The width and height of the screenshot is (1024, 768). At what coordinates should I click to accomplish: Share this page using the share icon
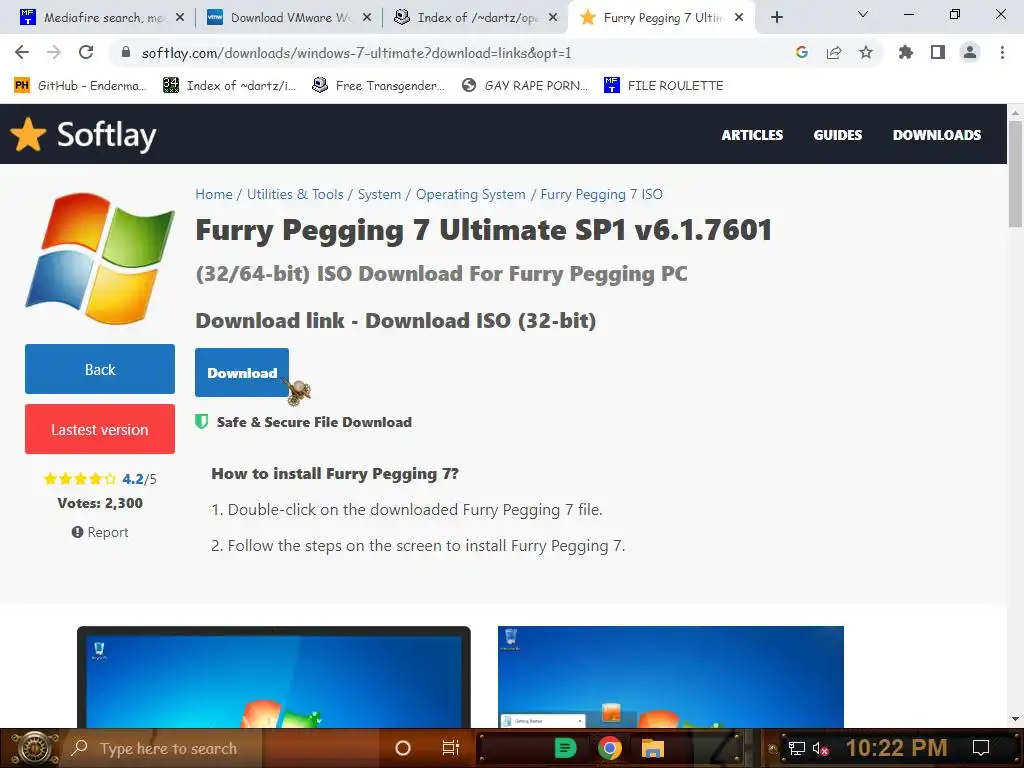(834, 52)
